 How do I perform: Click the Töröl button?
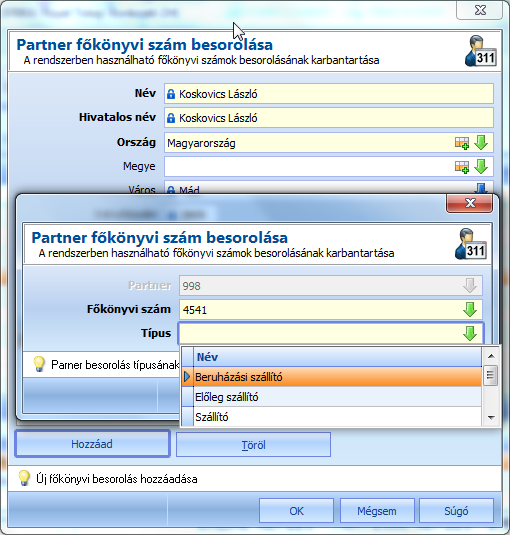coord(253,445)
